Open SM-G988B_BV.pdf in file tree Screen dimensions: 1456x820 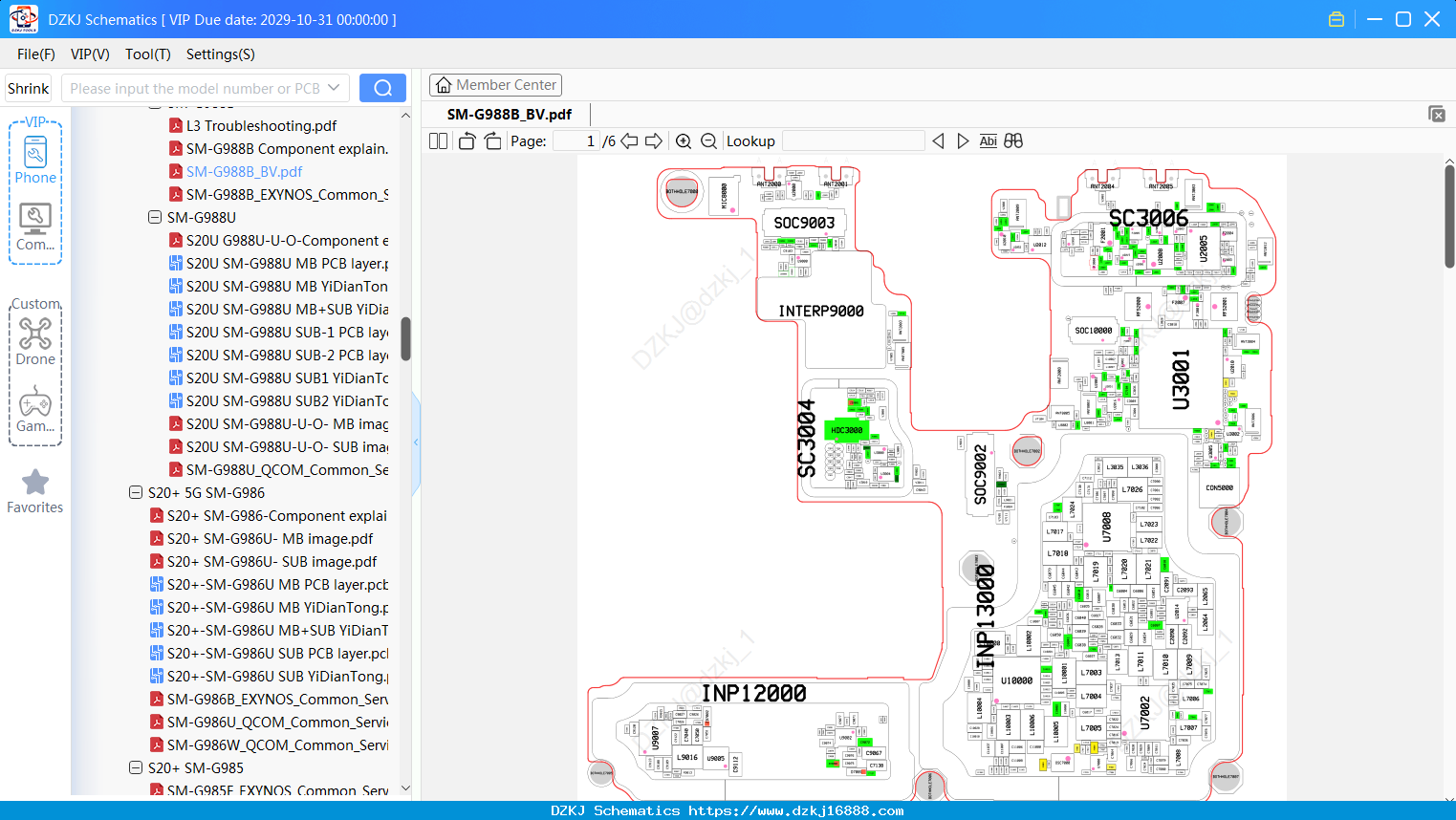244,171
